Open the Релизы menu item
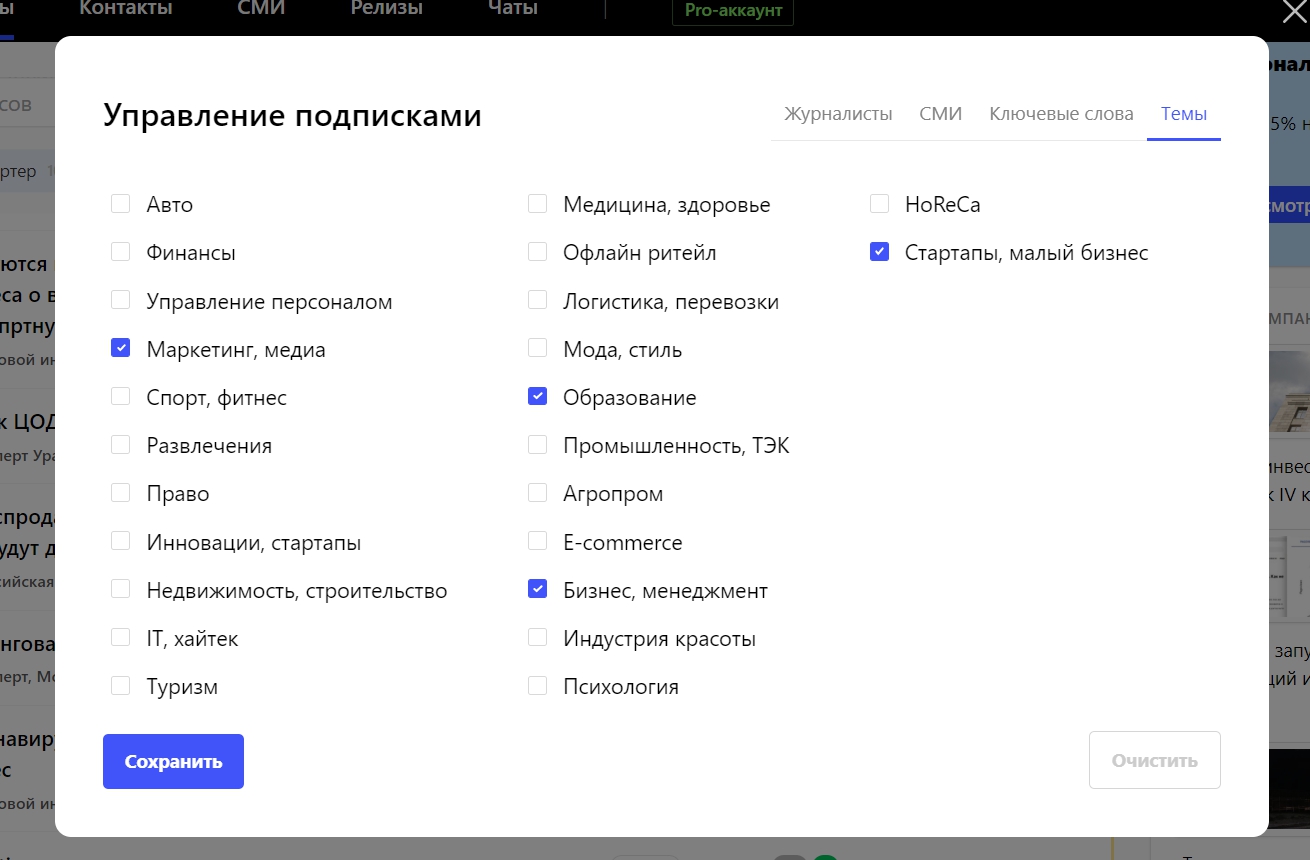The image size is (1310, 860). coord(386,9)
